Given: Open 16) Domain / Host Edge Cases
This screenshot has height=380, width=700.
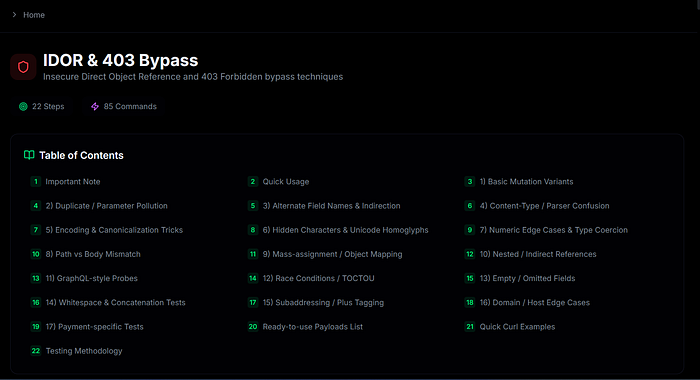Looking at the screenshot, I should click(x=534, y=302).
